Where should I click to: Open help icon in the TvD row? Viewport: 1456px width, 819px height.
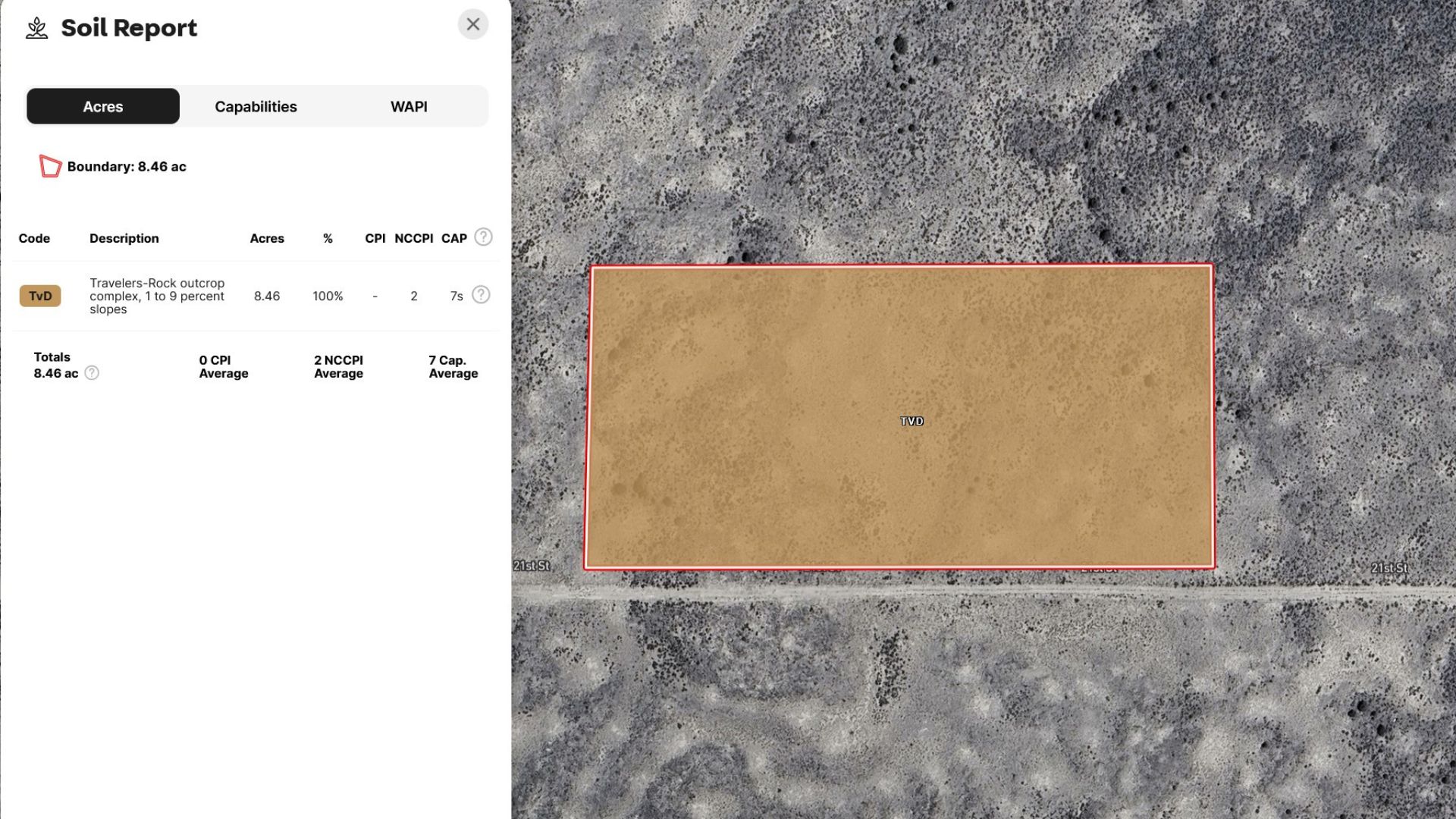(481, 295)
